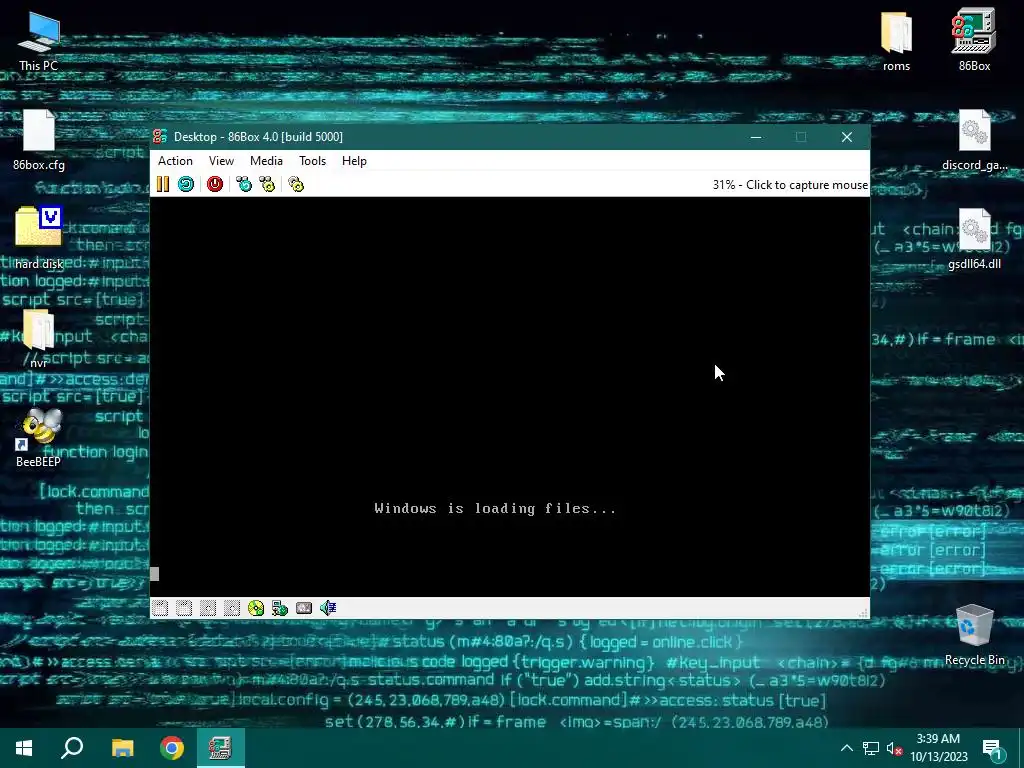The image size is (1024, 768).
Task: Open the notification center icon
Action: pyautogui.click(x=994, y=749)
